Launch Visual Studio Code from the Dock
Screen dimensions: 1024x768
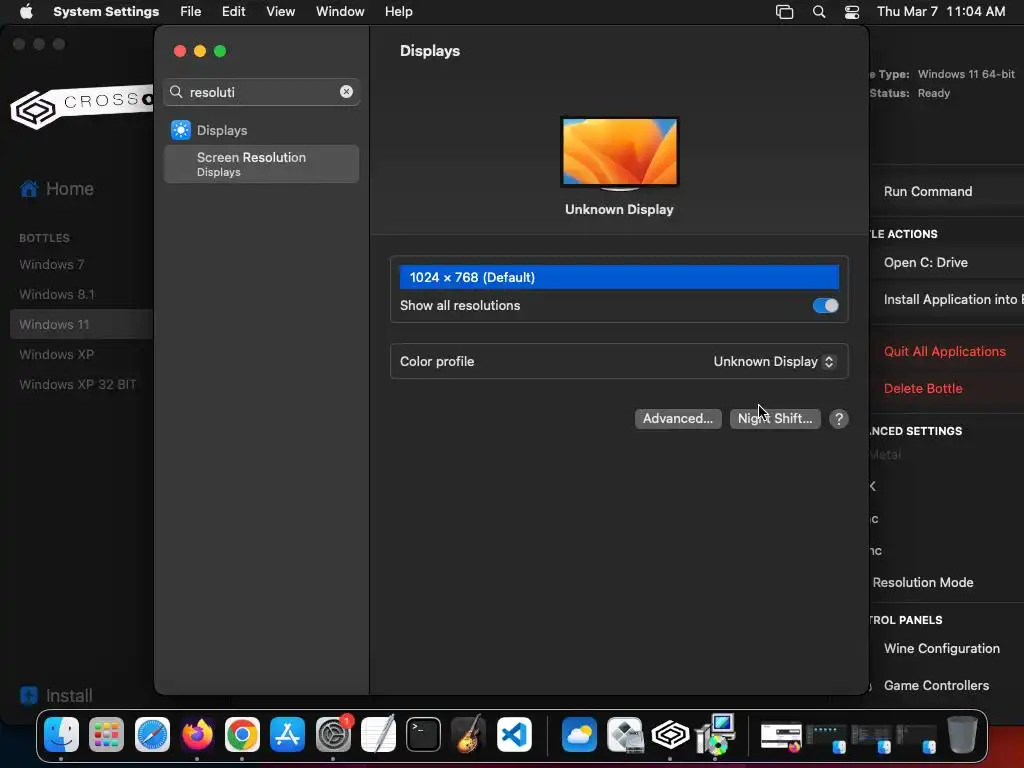(514, 735)
